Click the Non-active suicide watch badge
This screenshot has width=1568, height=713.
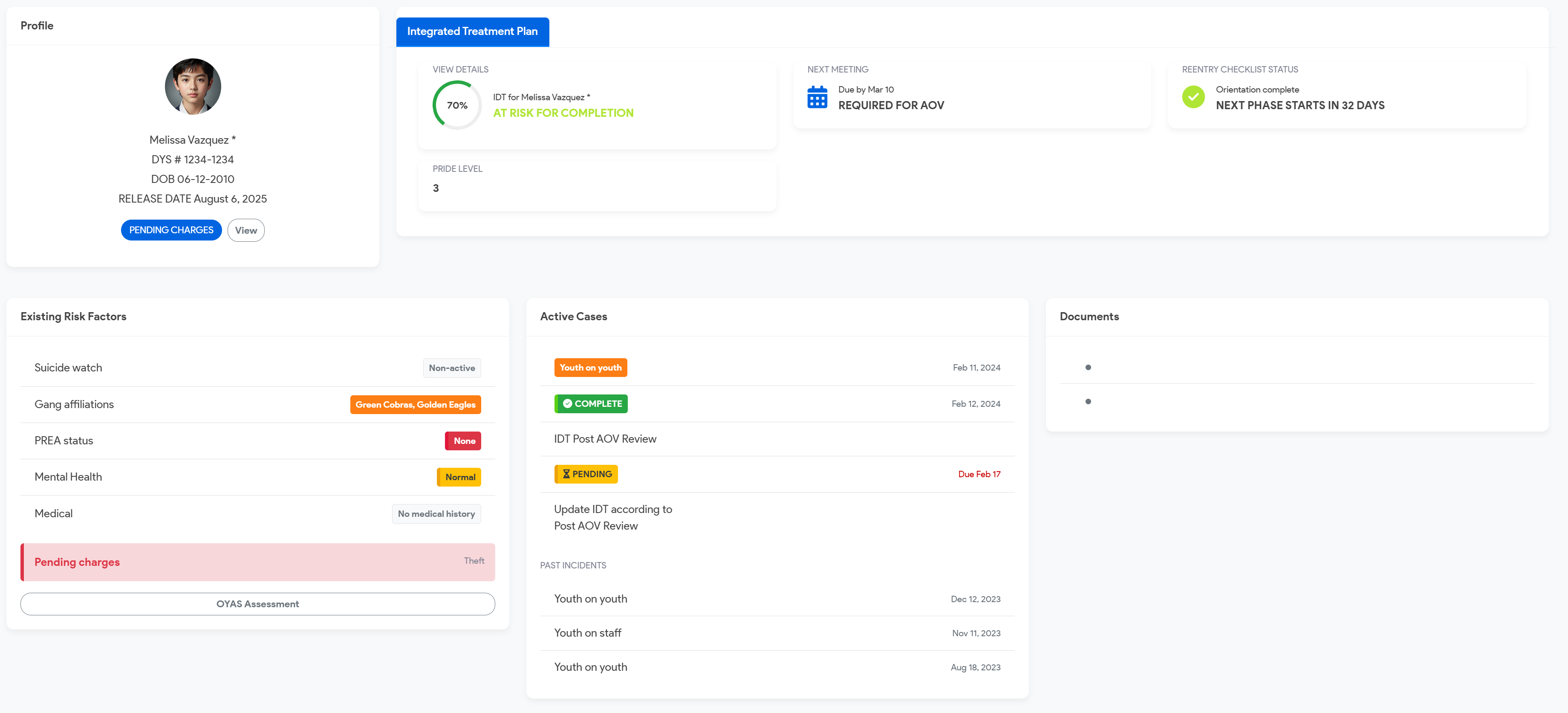452,368
